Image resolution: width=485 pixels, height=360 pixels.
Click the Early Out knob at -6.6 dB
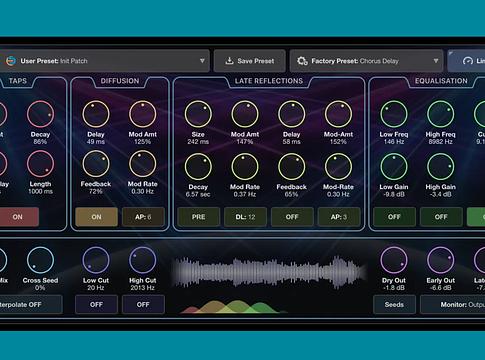[x=441, y=260]
